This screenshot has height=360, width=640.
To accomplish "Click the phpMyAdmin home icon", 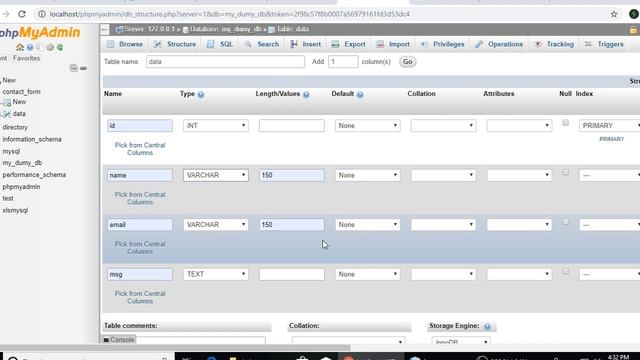I will point(20,47).
